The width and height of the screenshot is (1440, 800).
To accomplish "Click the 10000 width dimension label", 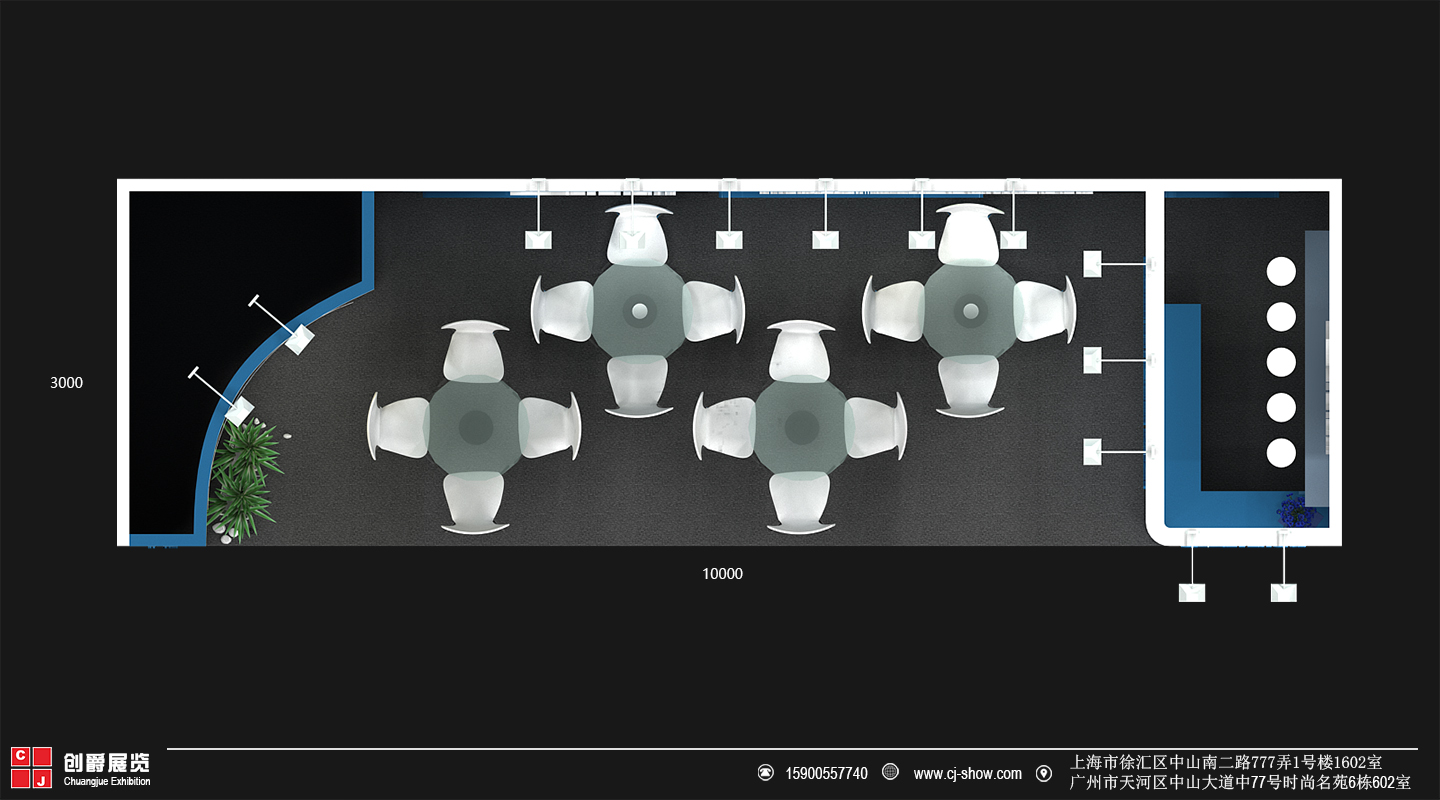I will [722, 574].
